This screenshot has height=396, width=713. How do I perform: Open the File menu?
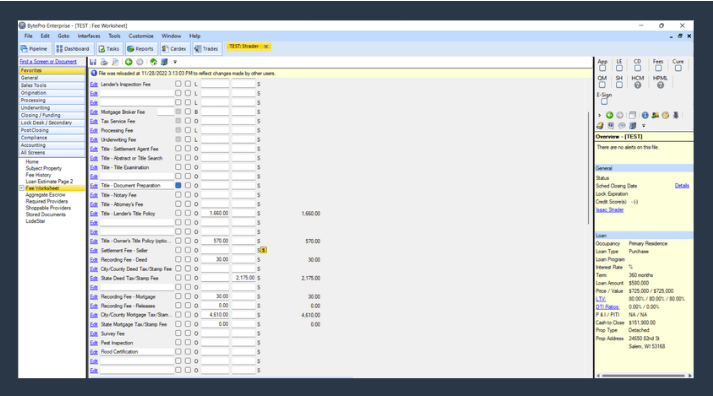[x=28, y=36]
